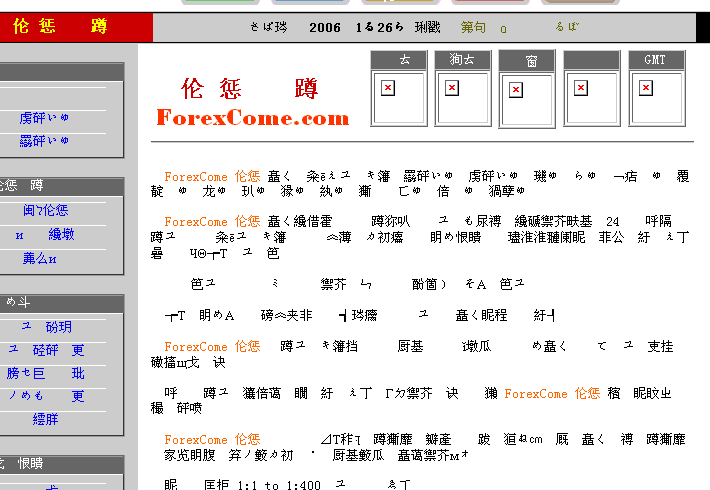Open the 虏矸ぃゅ sidebar link
The width and height of the screenshot is (710, 490).
44,118
